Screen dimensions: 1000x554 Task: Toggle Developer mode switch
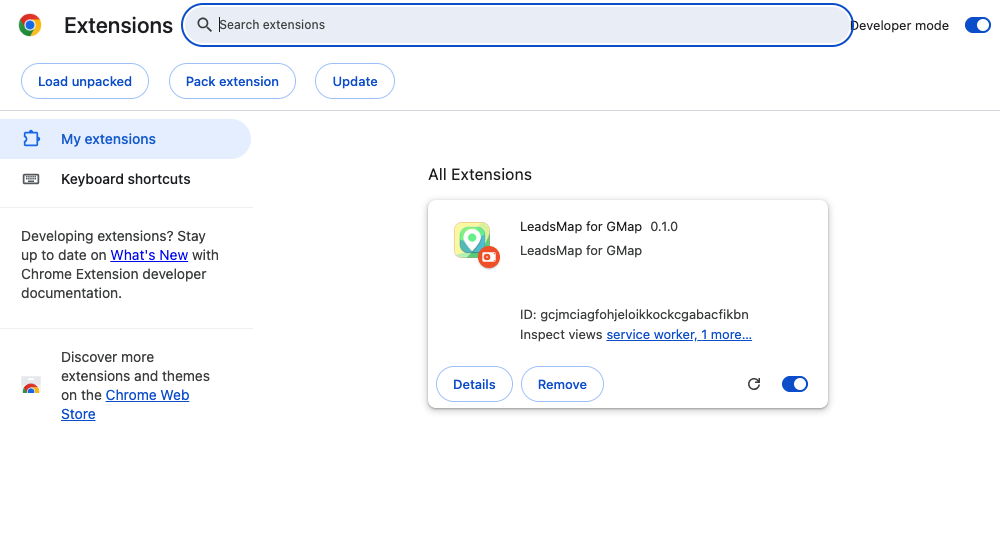[977, 26]
